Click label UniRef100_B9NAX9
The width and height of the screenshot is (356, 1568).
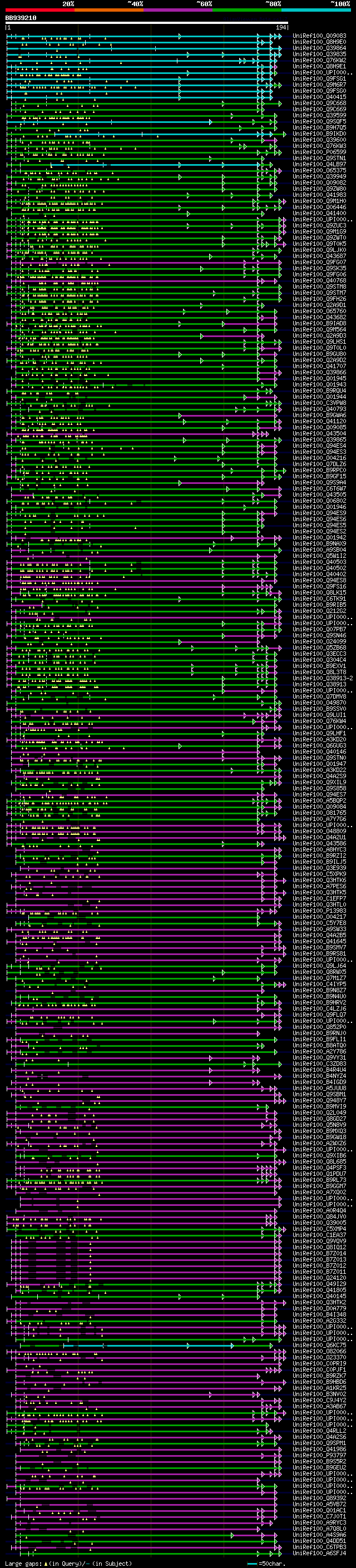tap(319, 544)
